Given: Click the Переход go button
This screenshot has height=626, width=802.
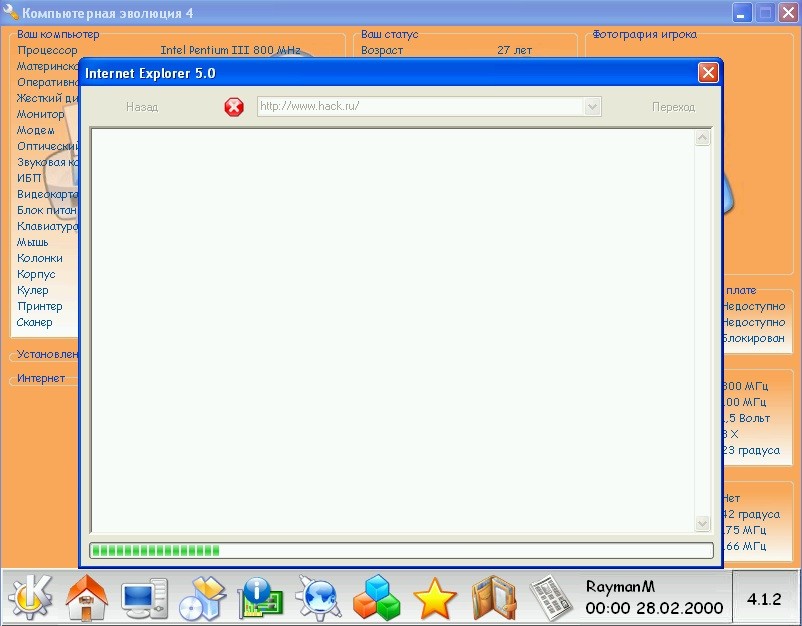Looking at the screenshot, I should coord(673,107).
